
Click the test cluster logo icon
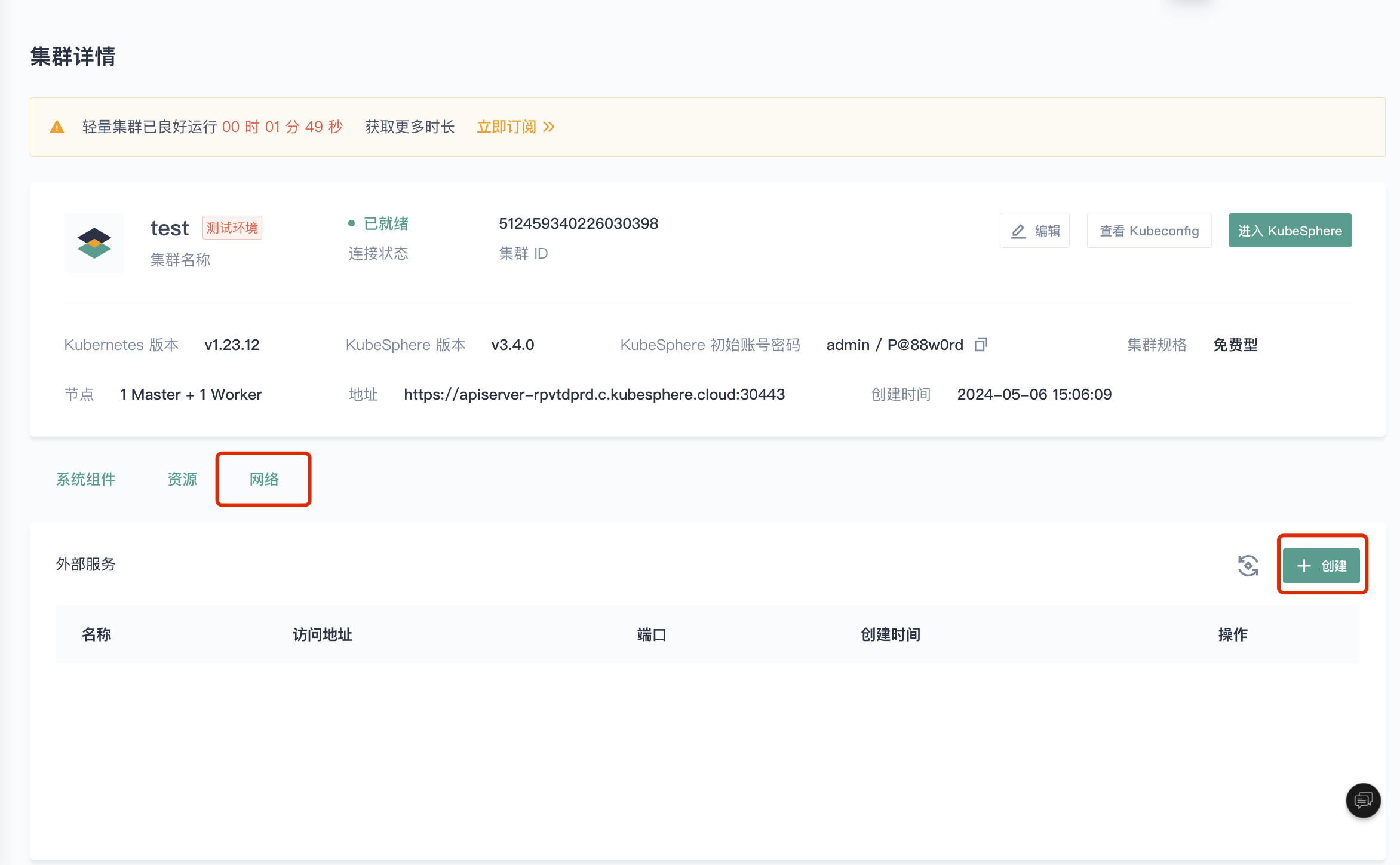click(94, 243)
